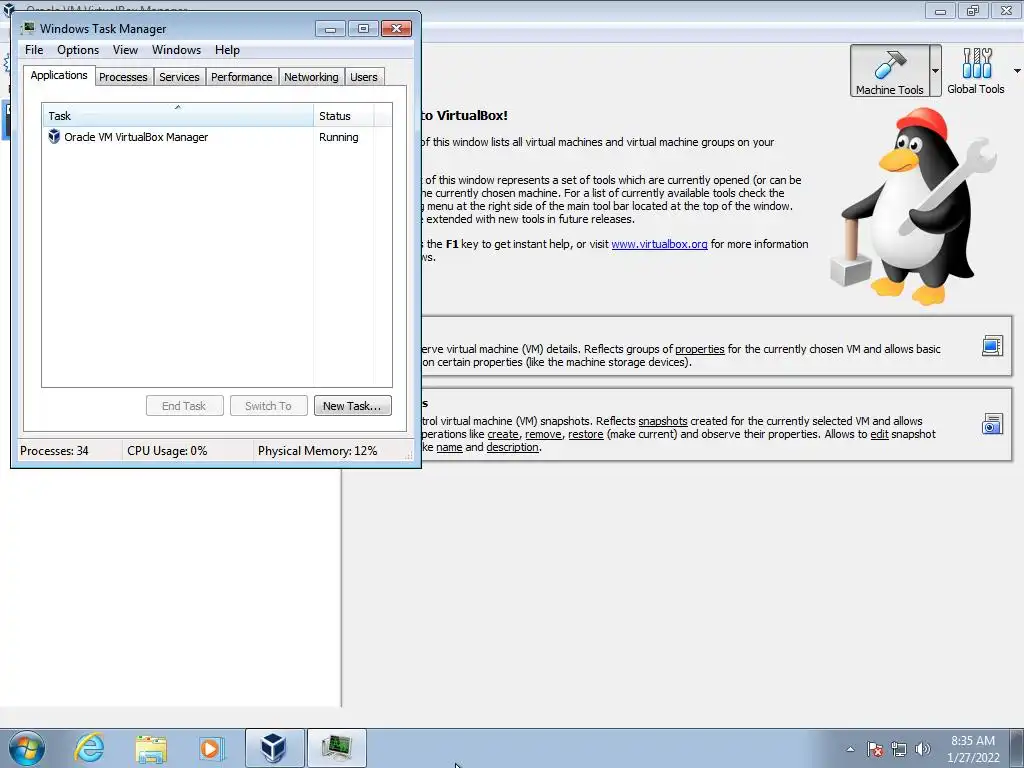1024x768 pixels.
Task: Click the properties link in Details description
Action: (x=699, y=349)
